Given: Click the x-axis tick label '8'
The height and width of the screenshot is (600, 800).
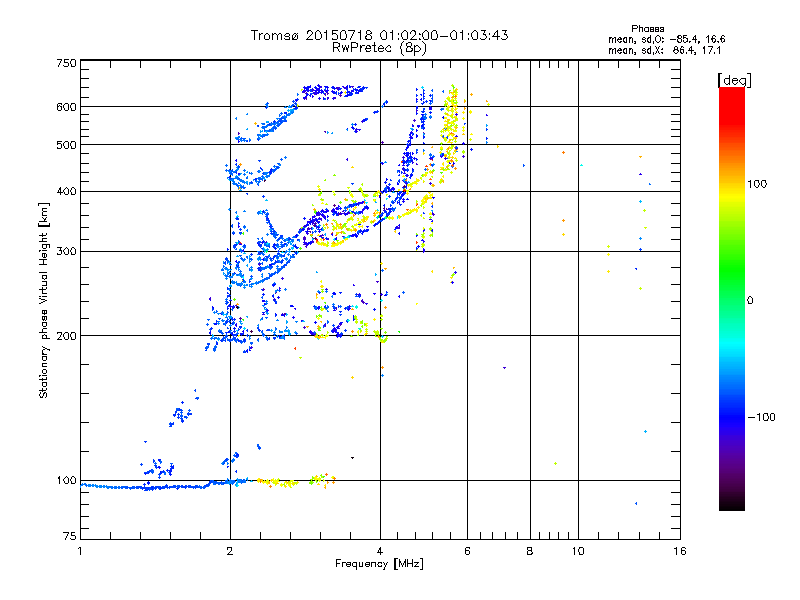Looking at the screenshot, I should [530, 551].
